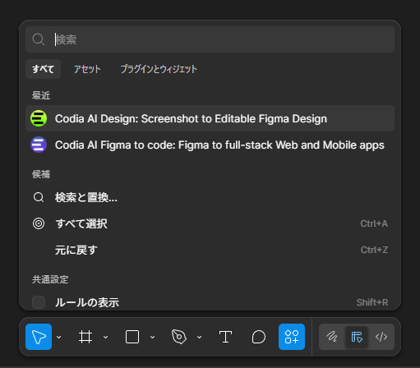Toggle the Actions resources button
Viewport: 420px width, 368px height.
coord(292,337)
